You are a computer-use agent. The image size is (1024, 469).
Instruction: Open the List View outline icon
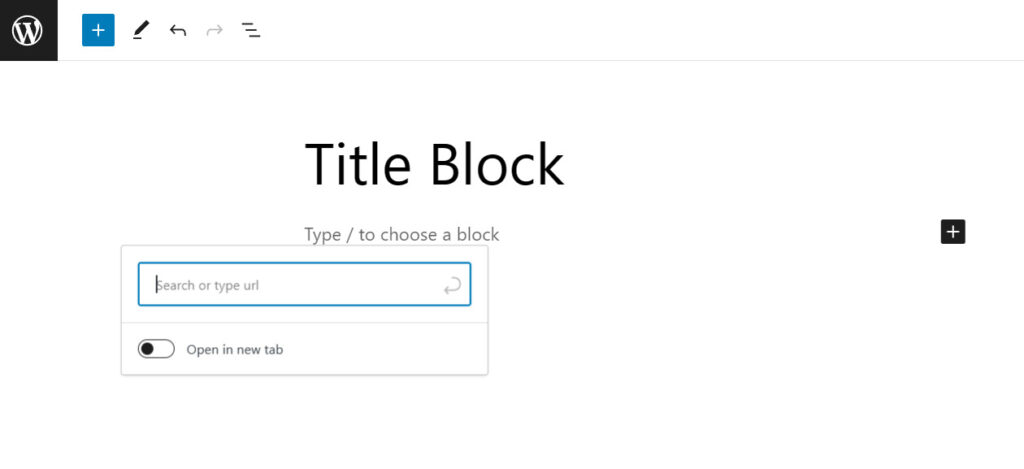251,30
